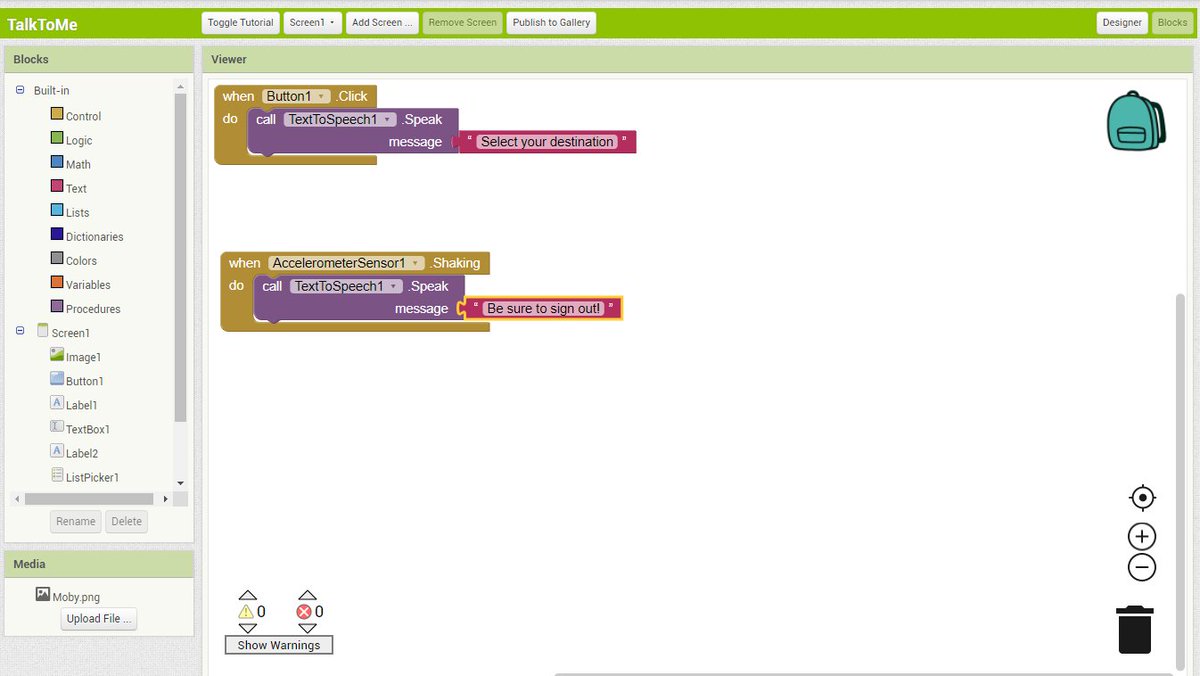Go to the next error (down arrow)
Viewport: 1200px width, 676px height.
click(x=307, y=629)
